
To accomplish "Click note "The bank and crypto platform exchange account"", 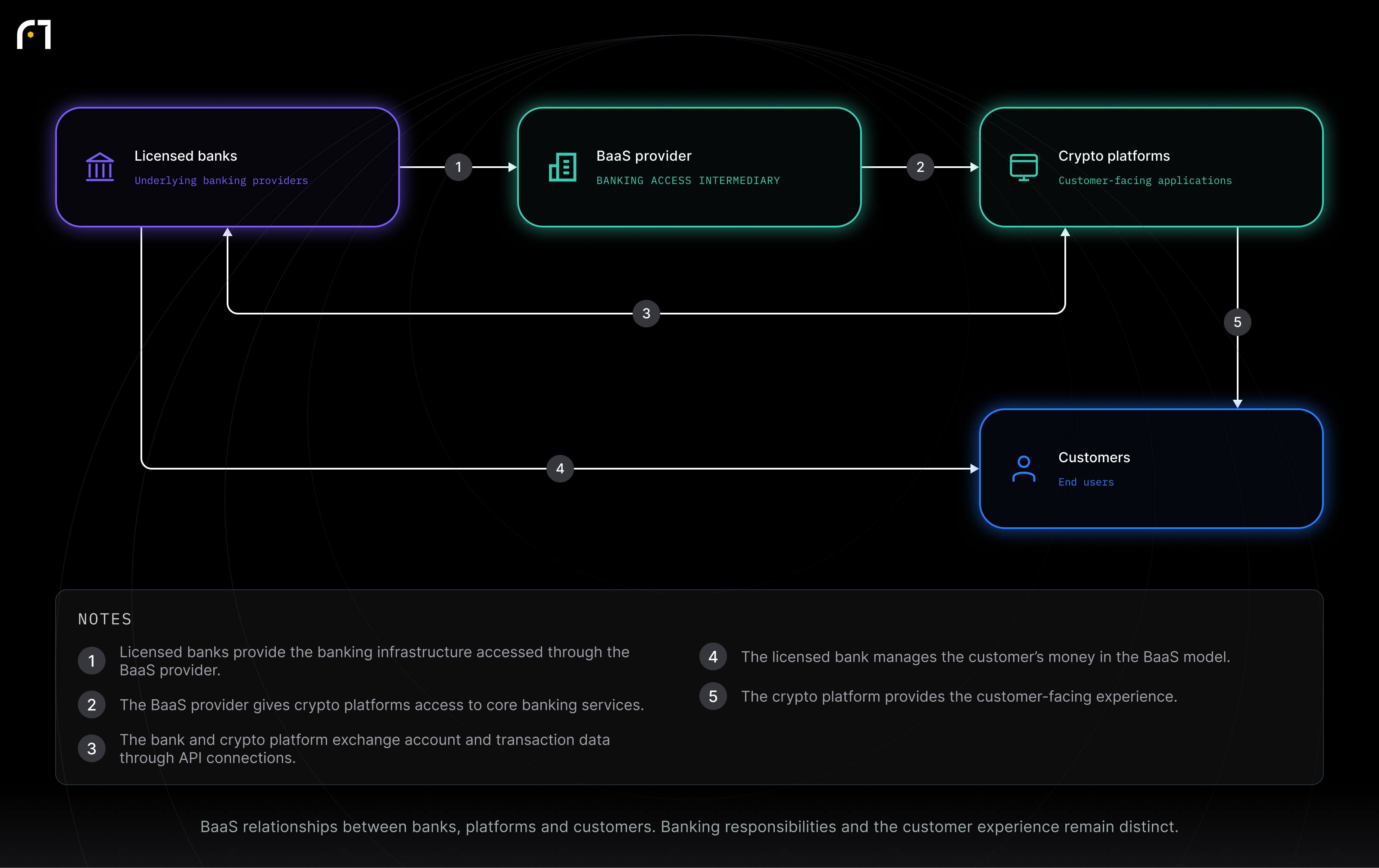I will click(x=365, y=749).
